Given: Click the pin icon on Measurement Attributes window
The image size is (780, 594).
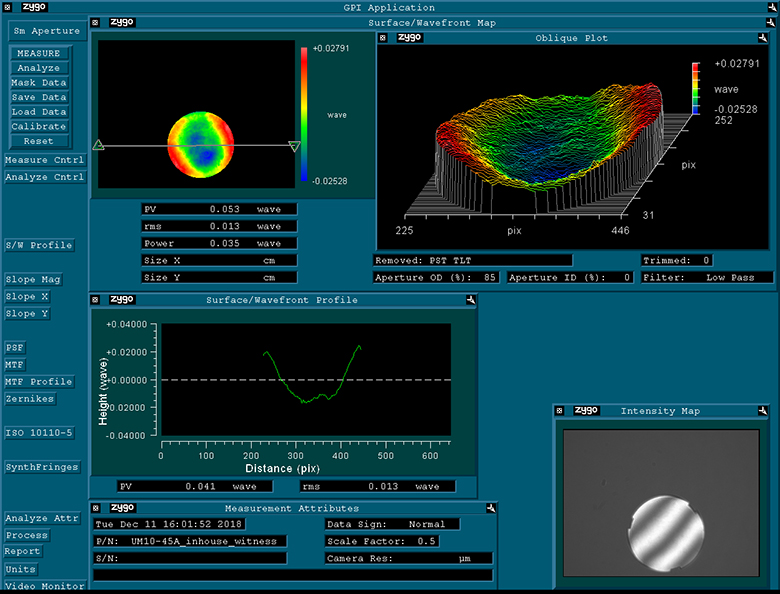Looking at the screenshot, I should (490, 508).
